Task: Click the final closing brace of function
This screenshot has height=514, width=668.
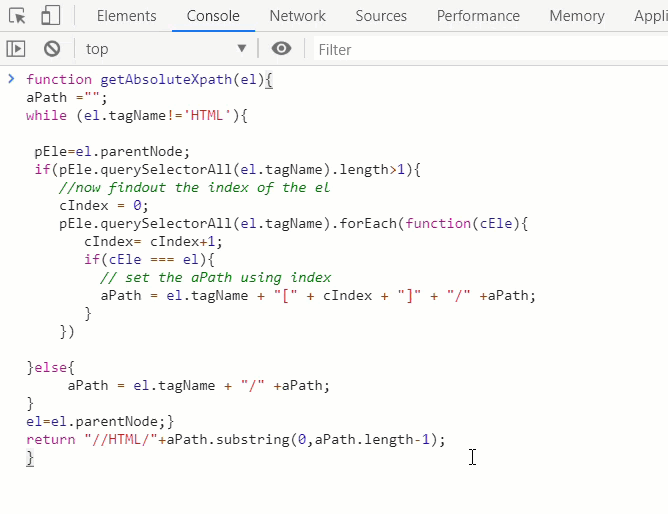Action: point(30,458)
